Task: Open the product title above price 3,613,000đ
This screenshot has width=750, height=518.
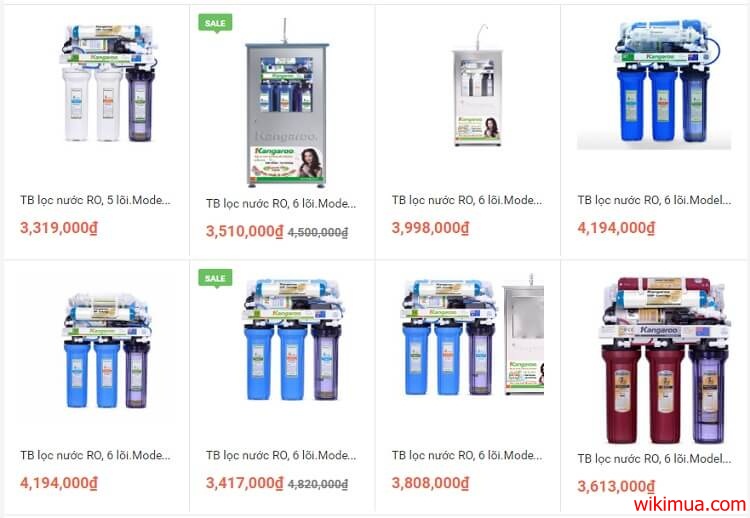Action: 654,459
